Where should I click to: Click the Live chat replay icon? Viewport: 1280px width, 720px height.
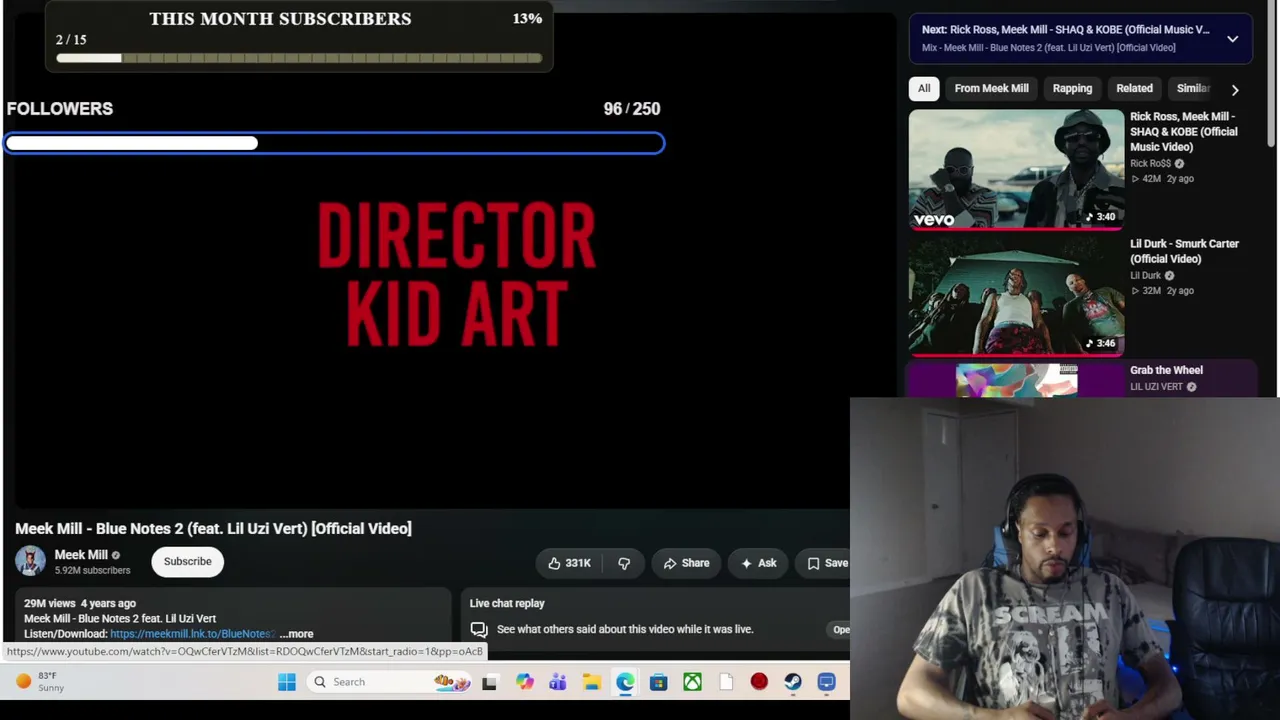click(479, 629)
